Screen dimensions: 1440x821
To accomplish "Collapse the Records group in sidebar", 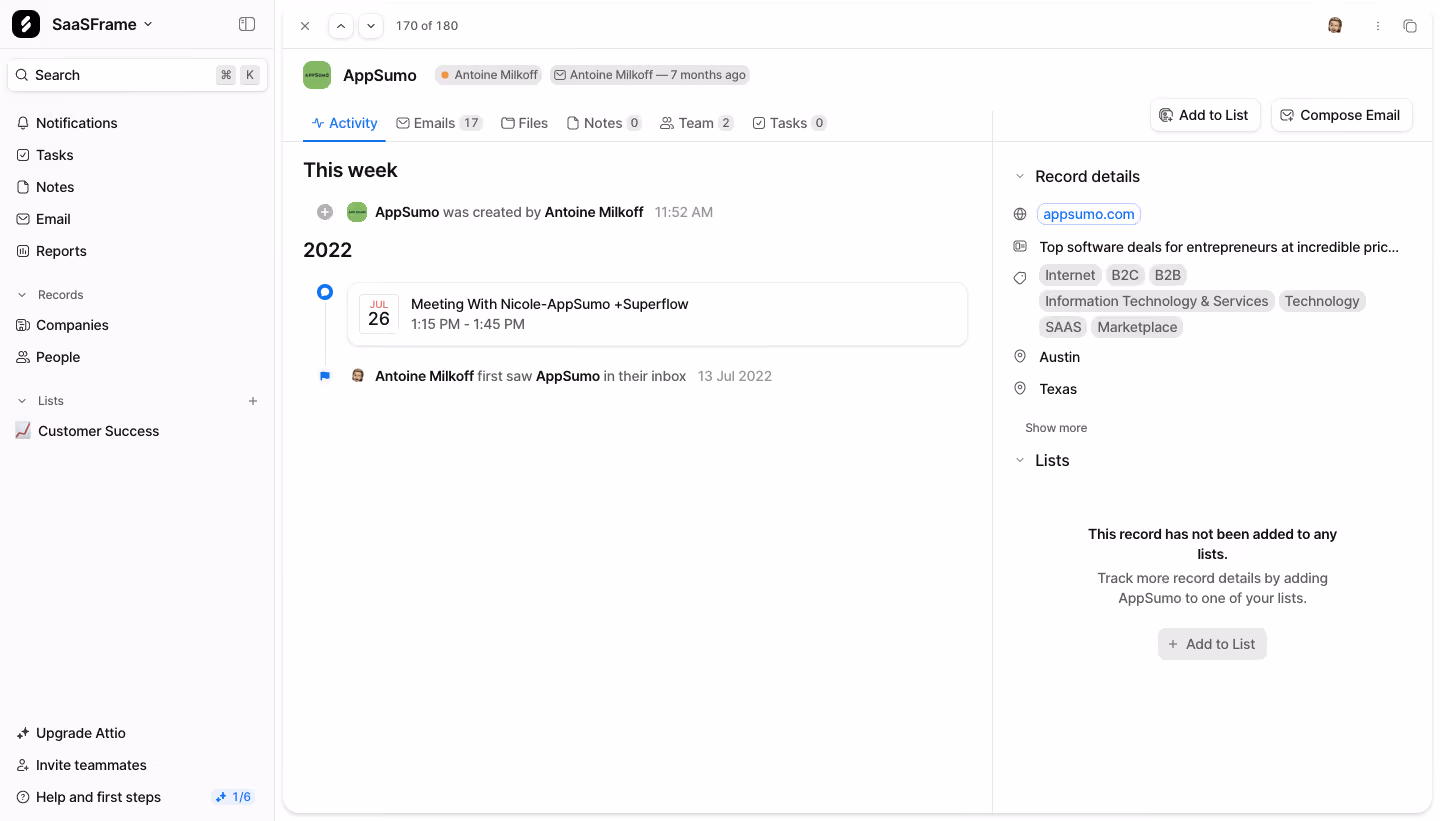I will (x=22, y=295).
